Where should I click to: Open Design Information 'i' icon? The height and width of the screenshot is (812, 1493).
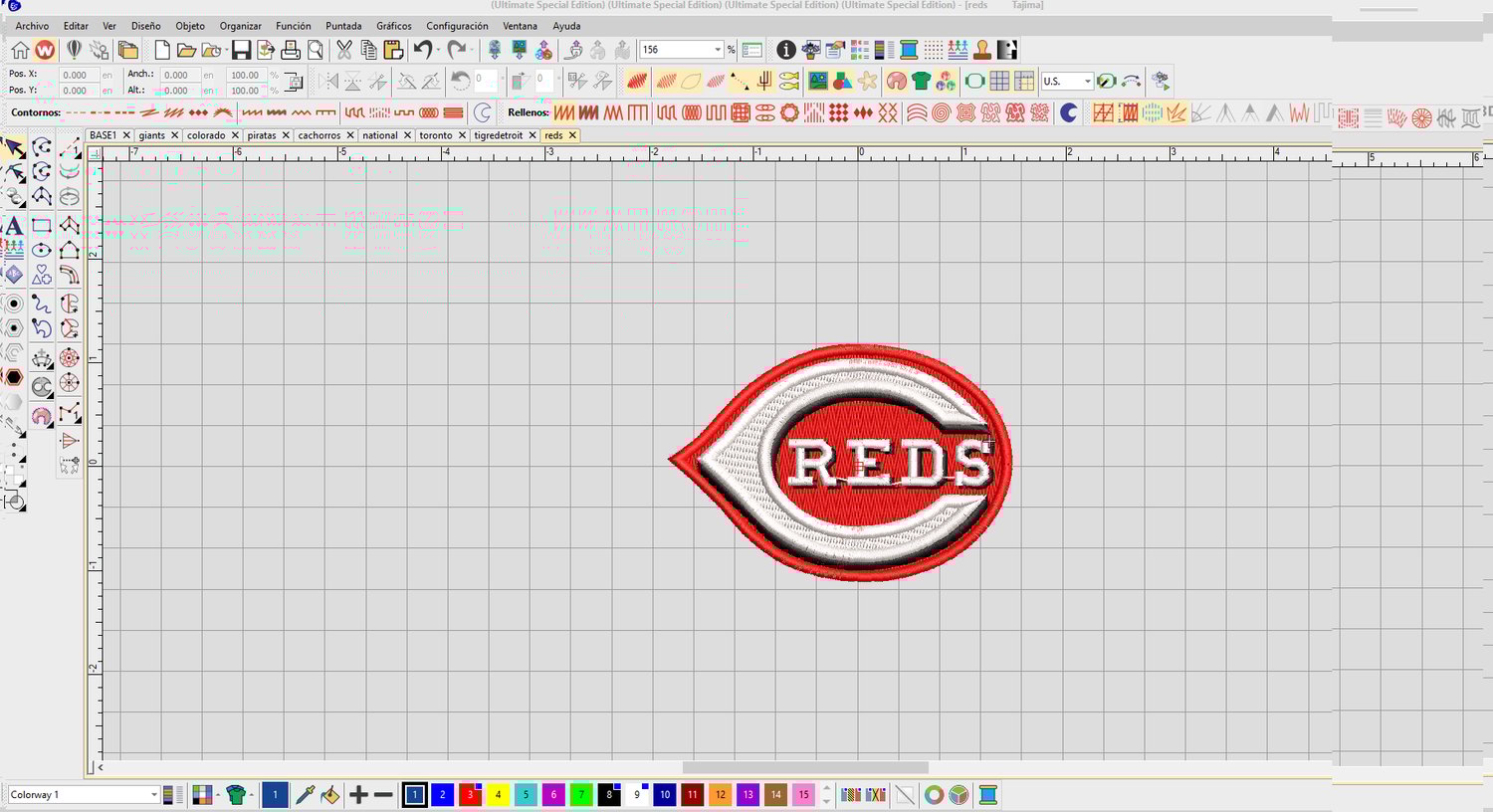[786, 50]
